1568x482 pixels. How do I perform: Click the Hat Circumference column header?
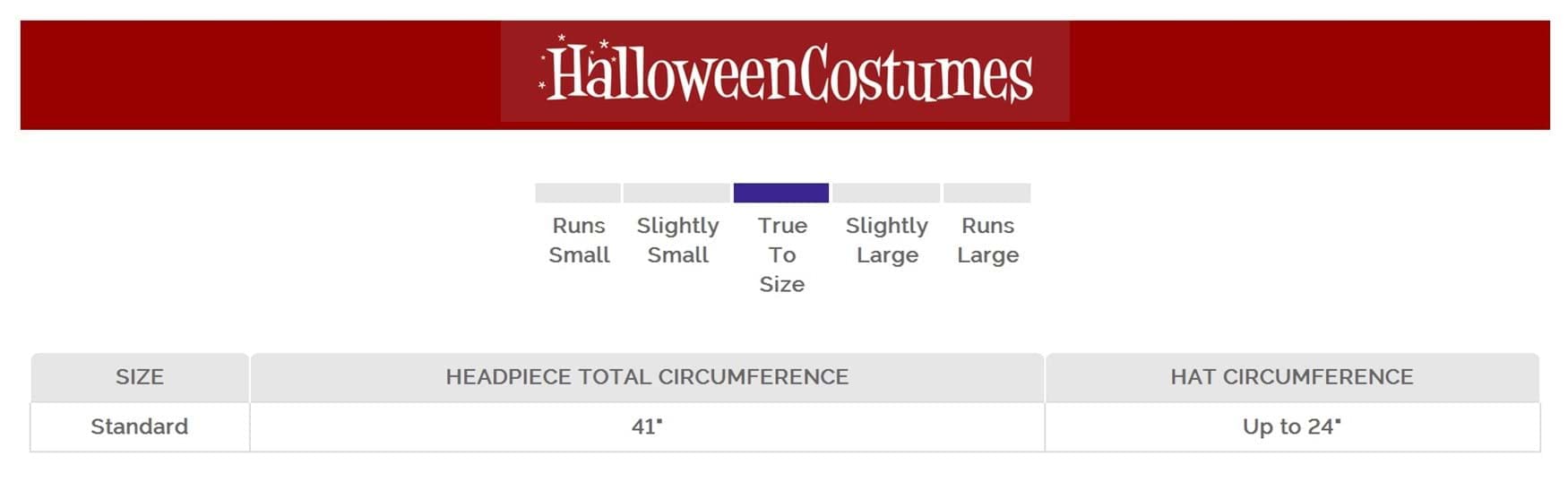[x=1291, y=377]
